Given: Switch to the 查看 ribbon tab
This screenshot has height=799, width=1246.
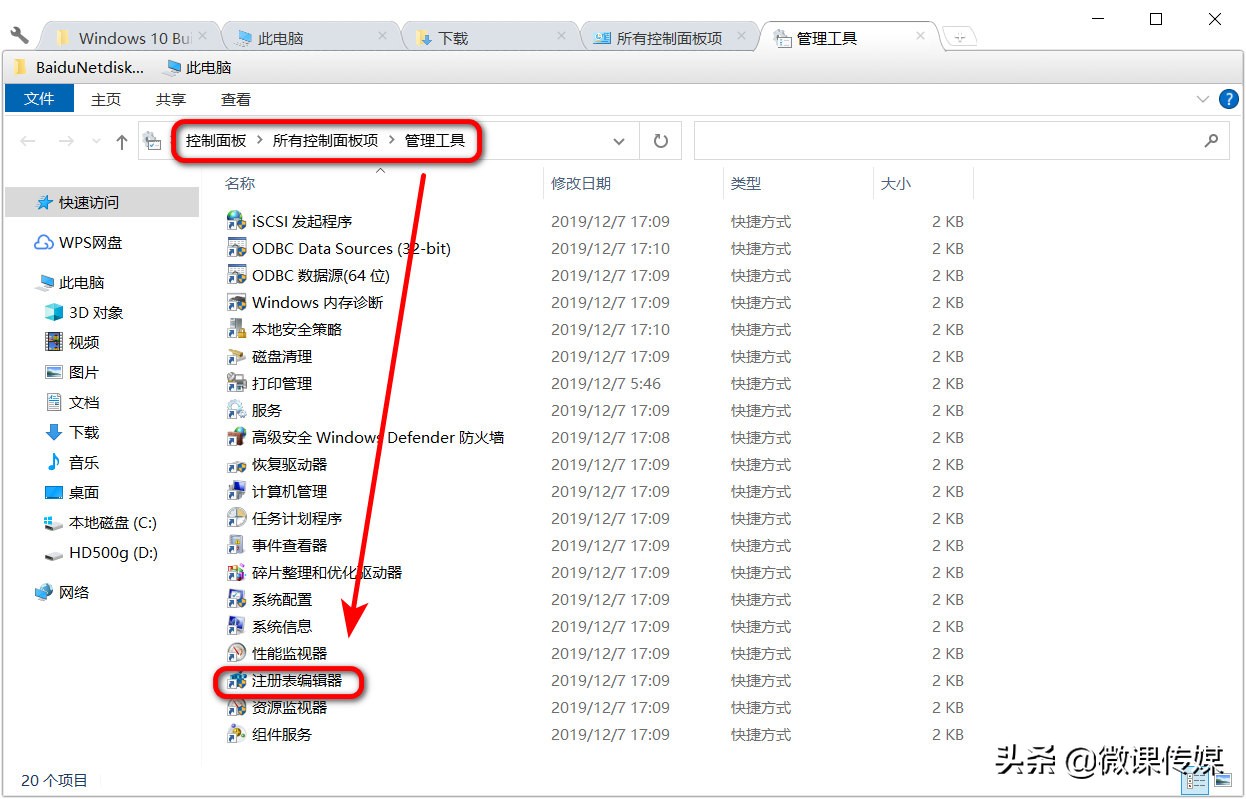Looking at the screenshot, I should (x=235, y=99).
